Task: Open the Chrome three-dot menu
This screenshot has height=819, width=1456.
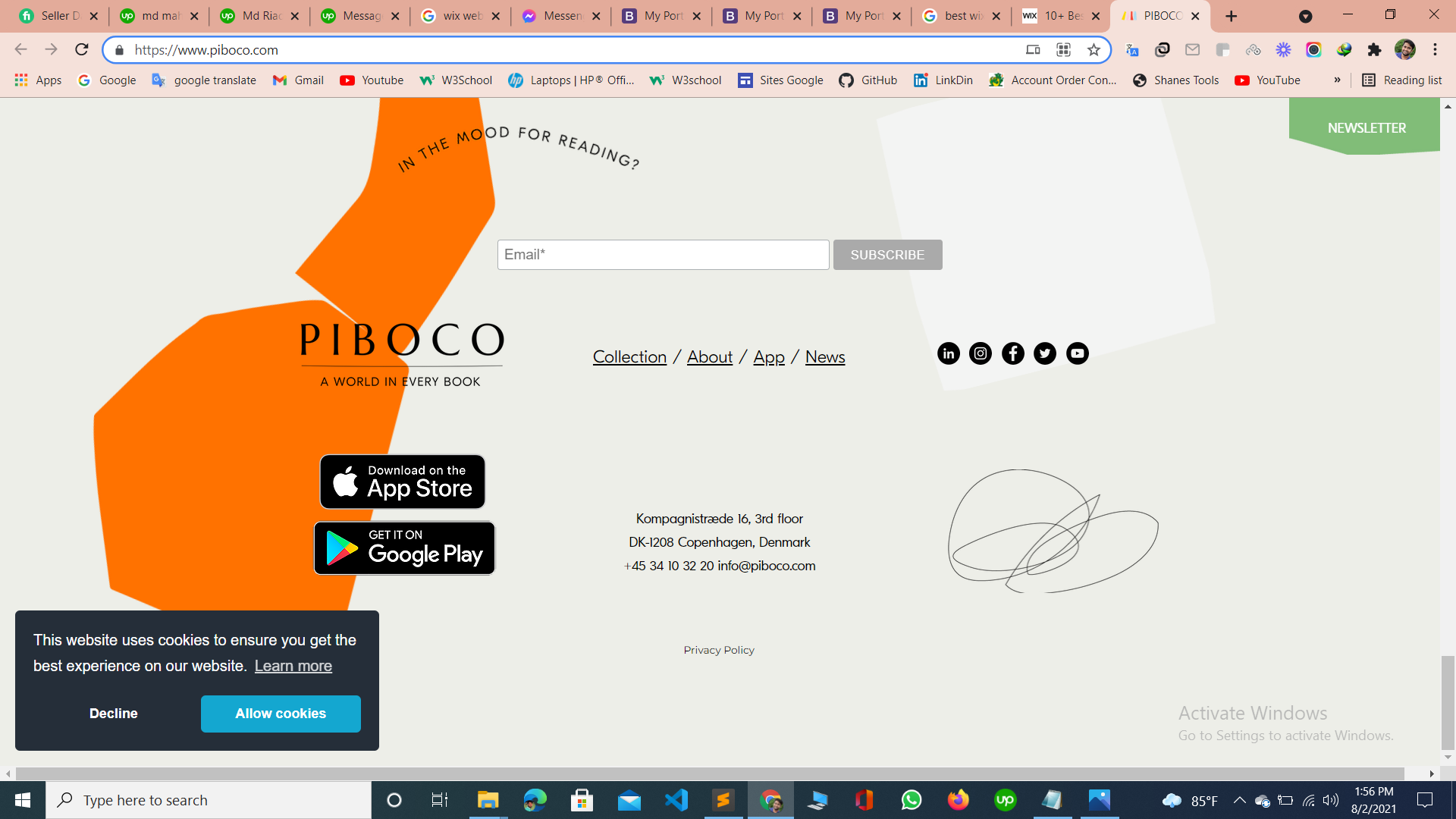Action: point(1435,50)
